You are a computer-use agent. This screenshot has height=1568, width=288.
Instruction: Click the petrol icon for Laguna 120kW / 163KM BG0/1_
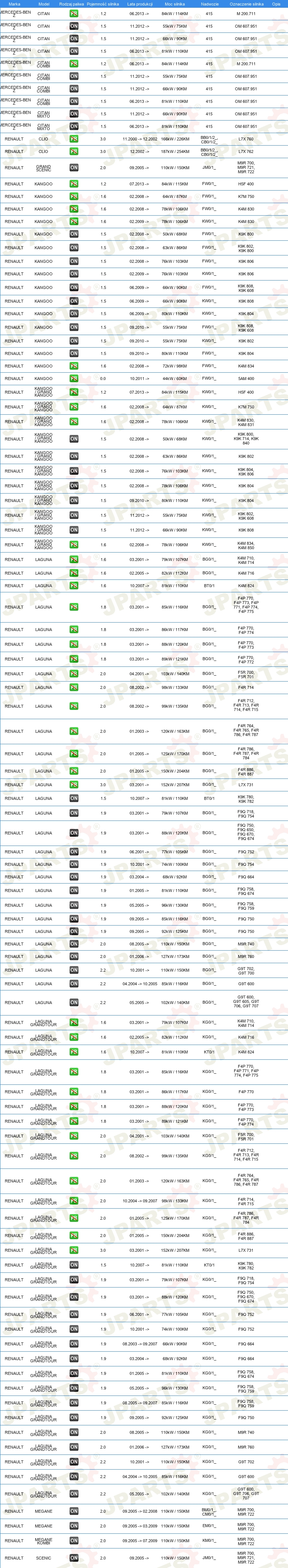pos(74,731)
